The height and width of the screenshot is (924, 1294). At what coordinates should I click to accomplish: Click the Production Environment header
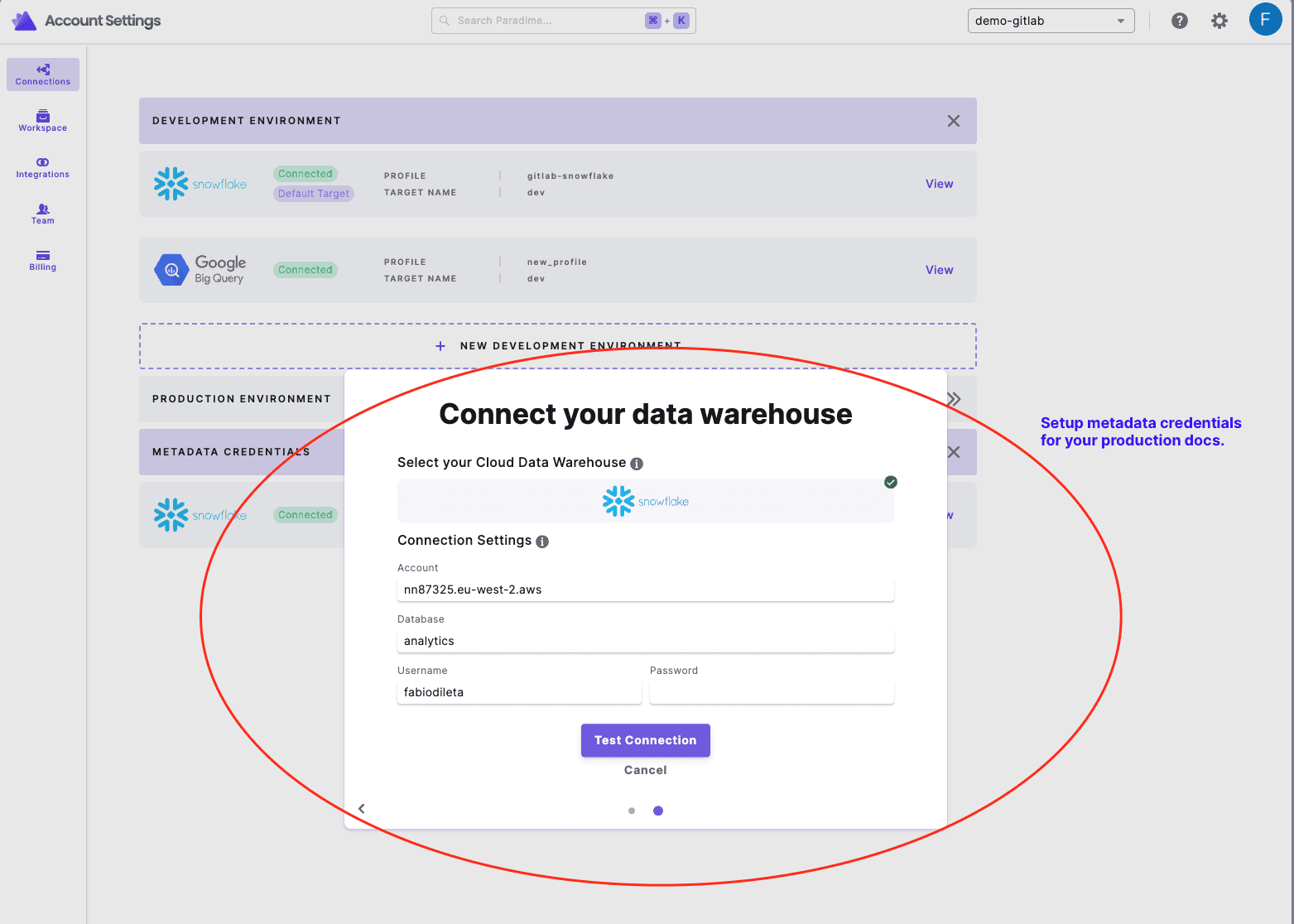pos(242,399)
